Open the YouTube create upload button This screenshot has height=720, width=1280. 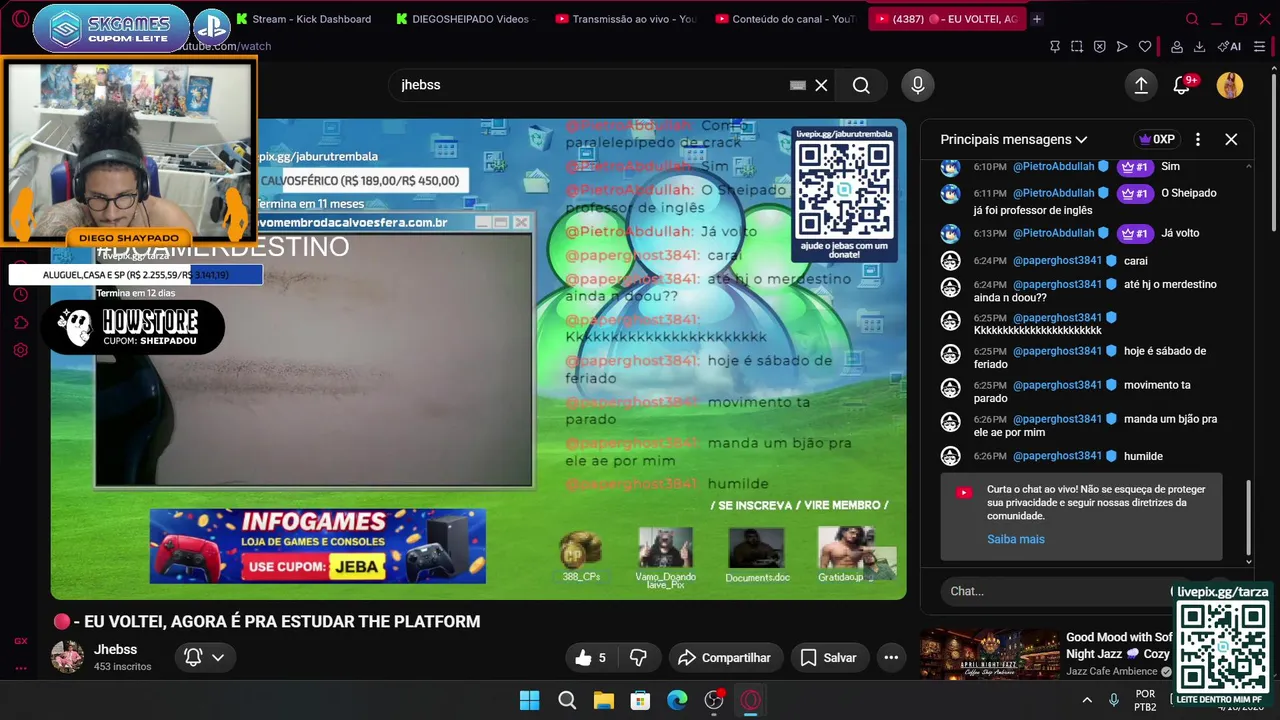pyautogui.click(x=1141, y=85)
